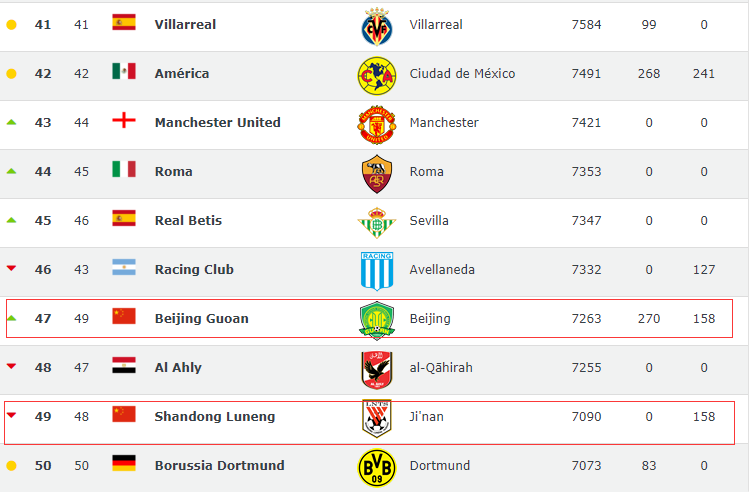Open the Manchester United team link
The image size is (749, 492).
[218, 122]
